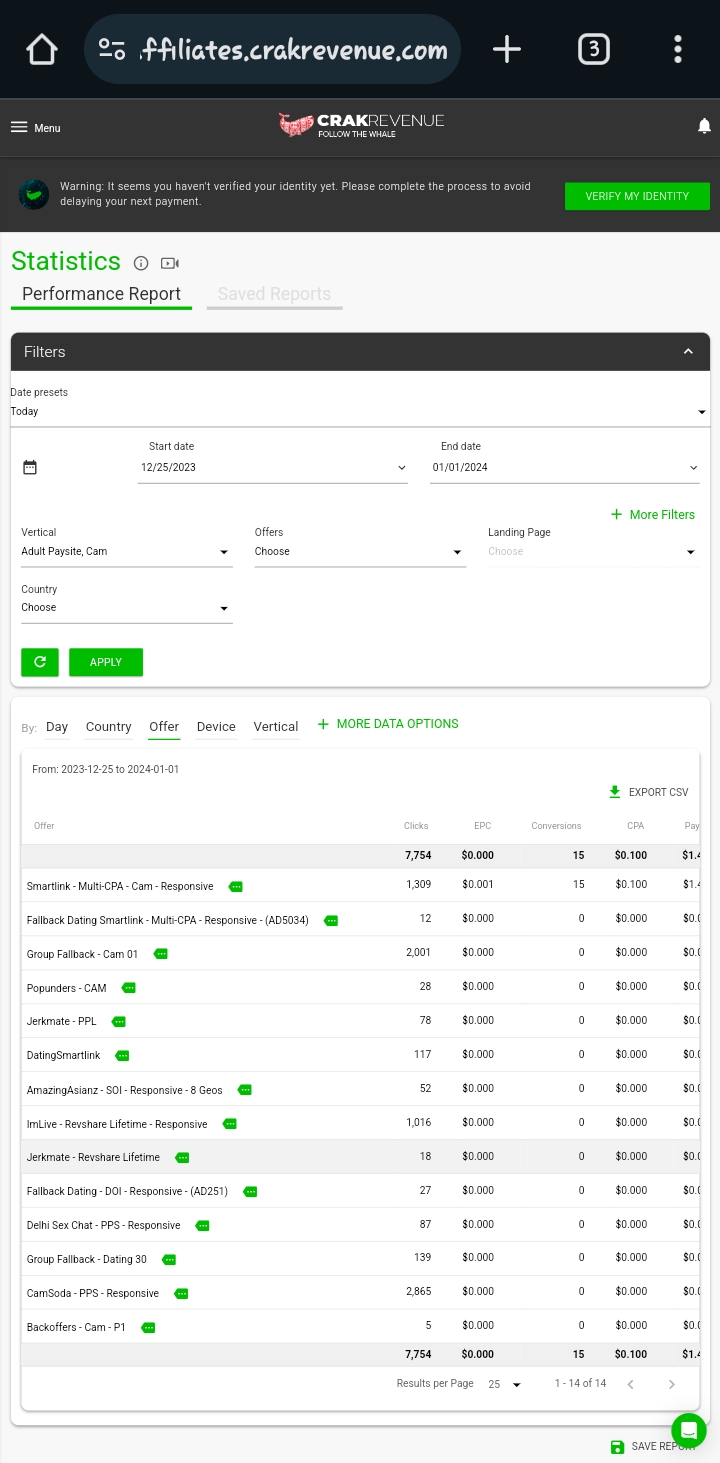Sort by Clicks column header
This screenshot has height=1463, width=720.
(416, 826)
